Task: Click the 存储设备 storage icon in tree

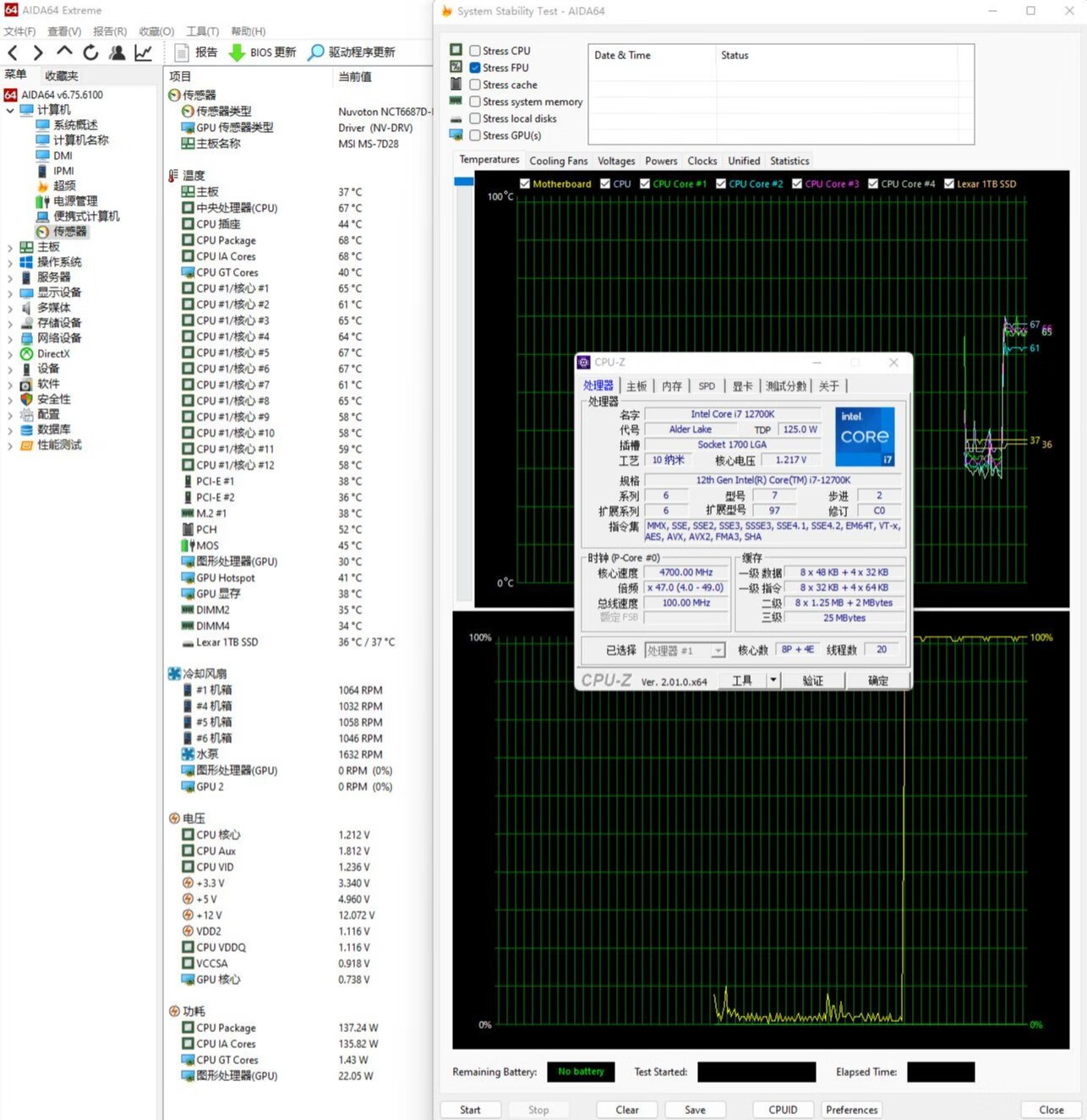Action: pos(26,324)
